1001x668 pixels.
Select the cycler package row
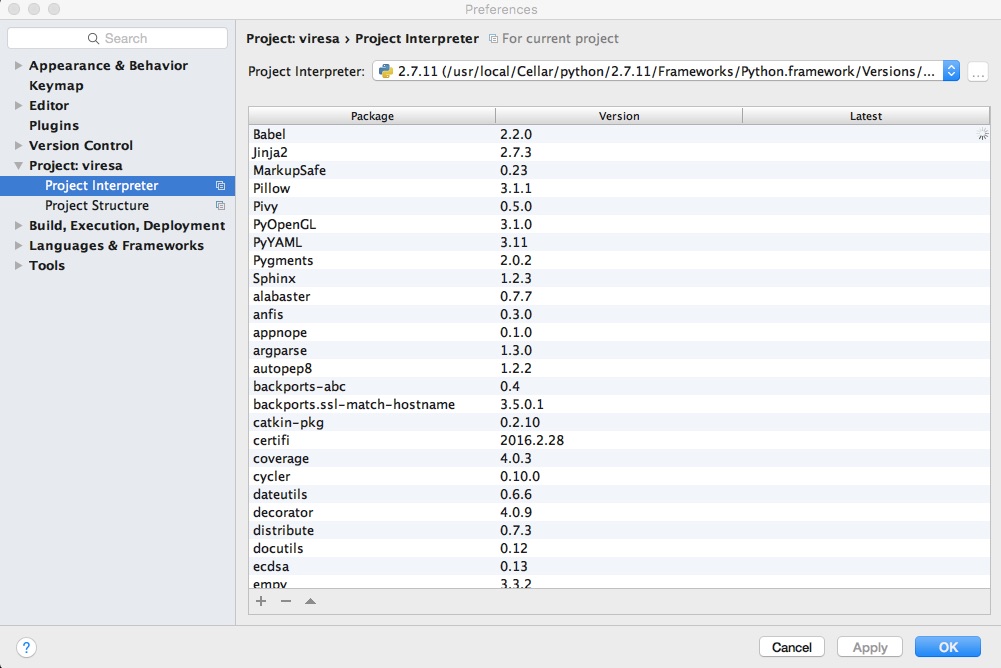pos(619,476)
